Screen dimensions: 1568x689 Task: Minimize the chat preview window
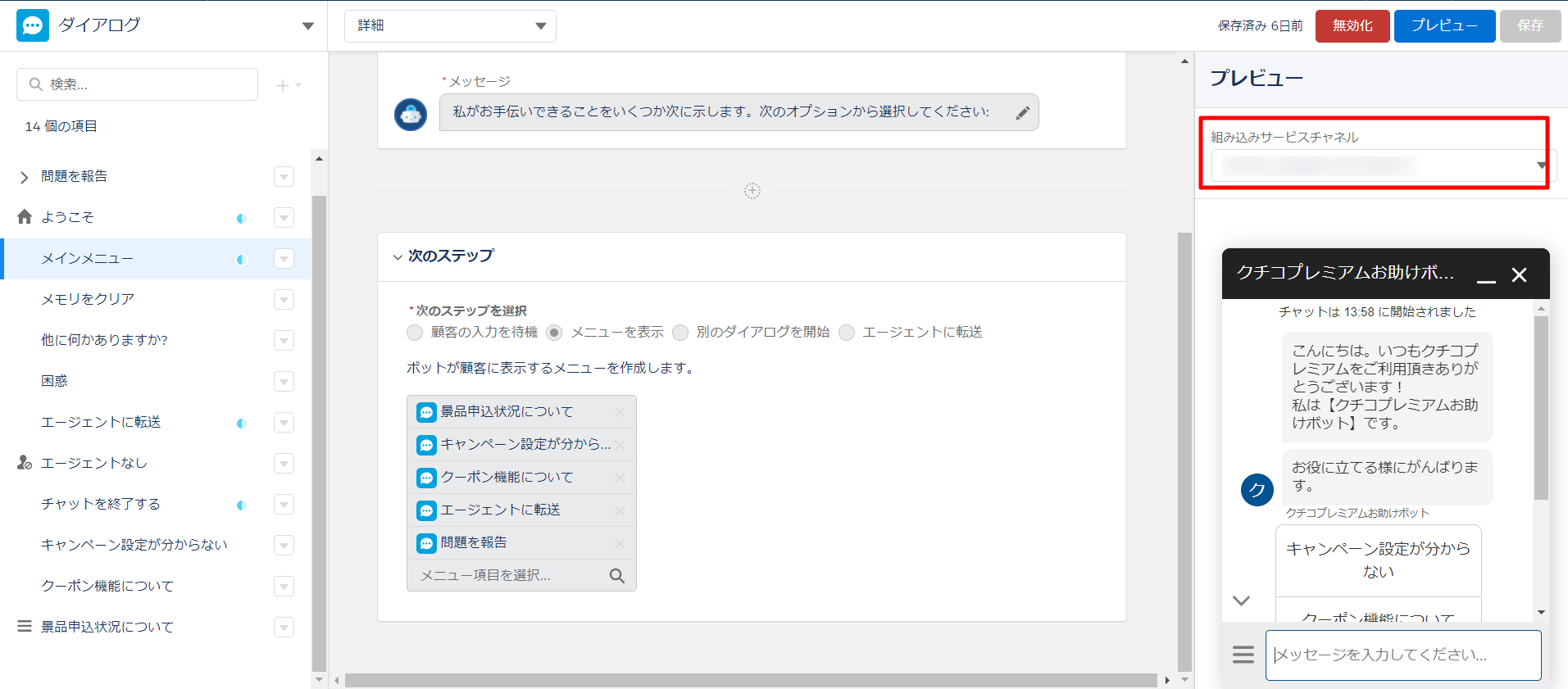point(1486,276)
